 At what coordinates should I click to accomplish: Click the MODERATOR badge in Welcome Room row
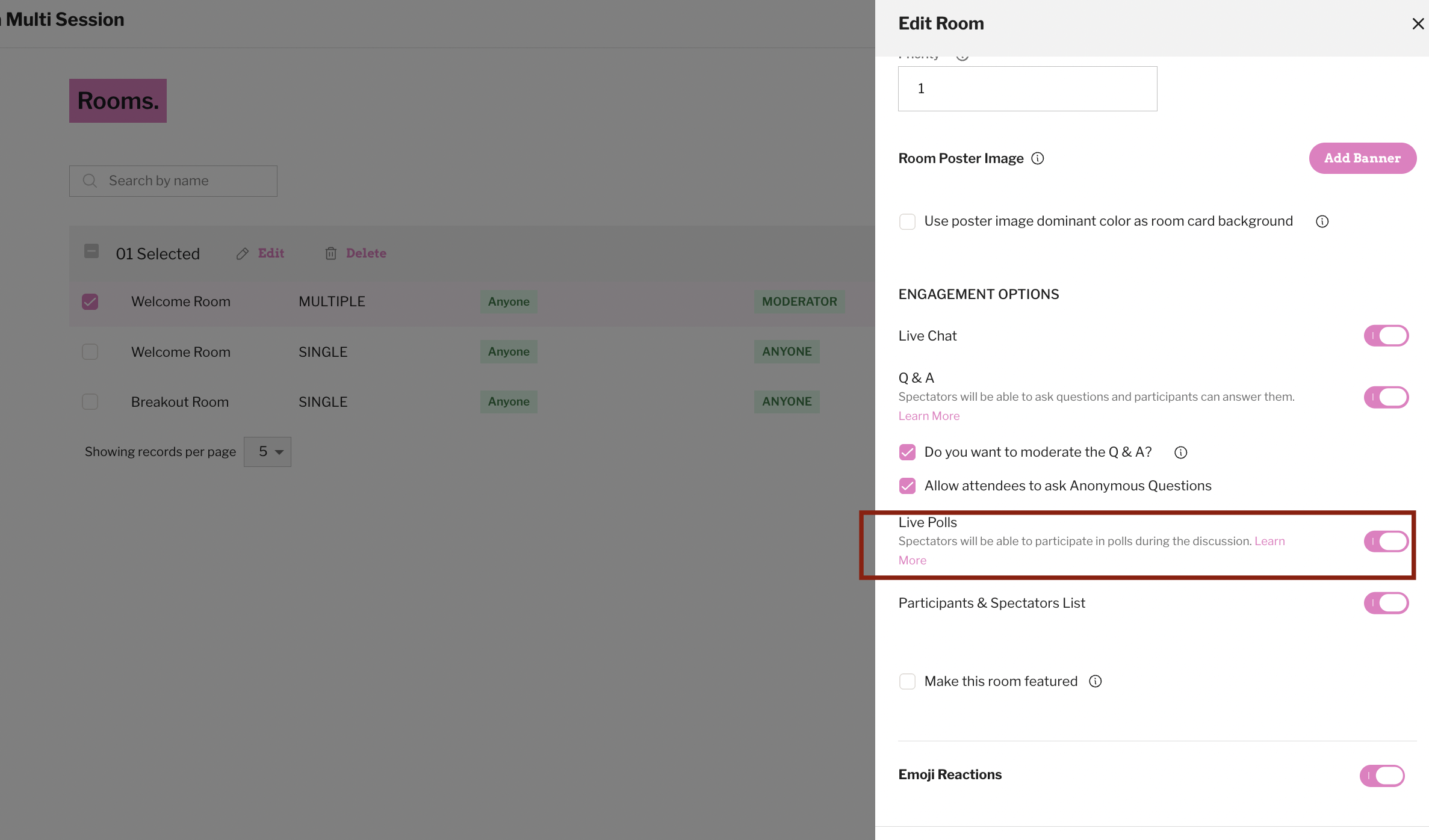click(x=799, y=301)
